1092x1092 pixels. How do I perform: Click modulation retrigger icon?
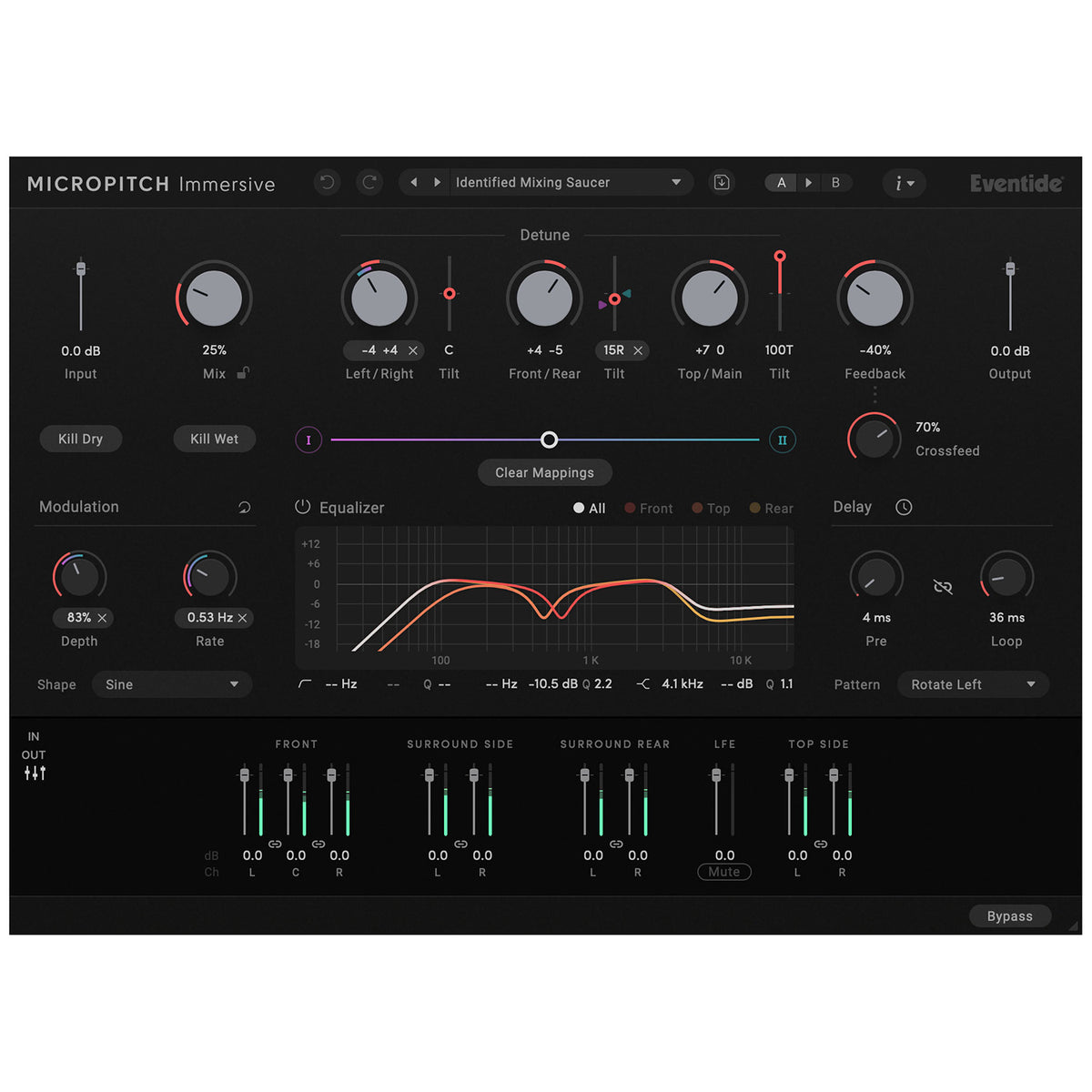coord(244,508)
